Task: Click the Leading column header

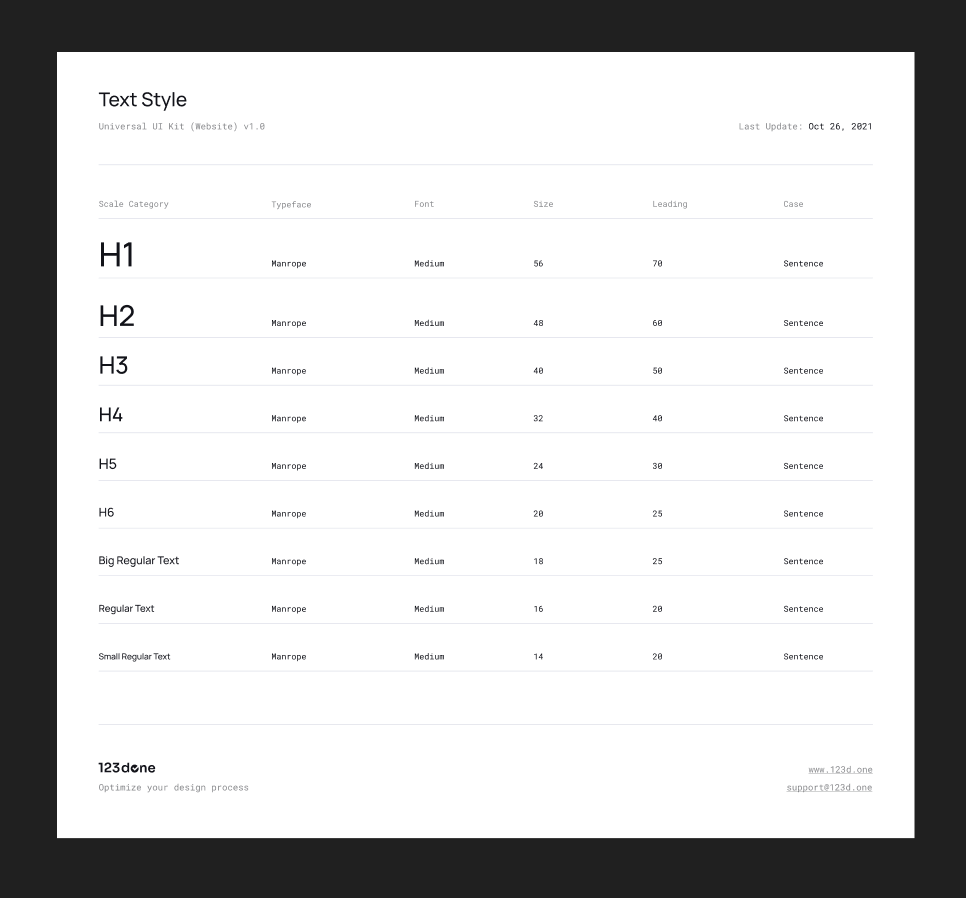Action: pos(670,204)
